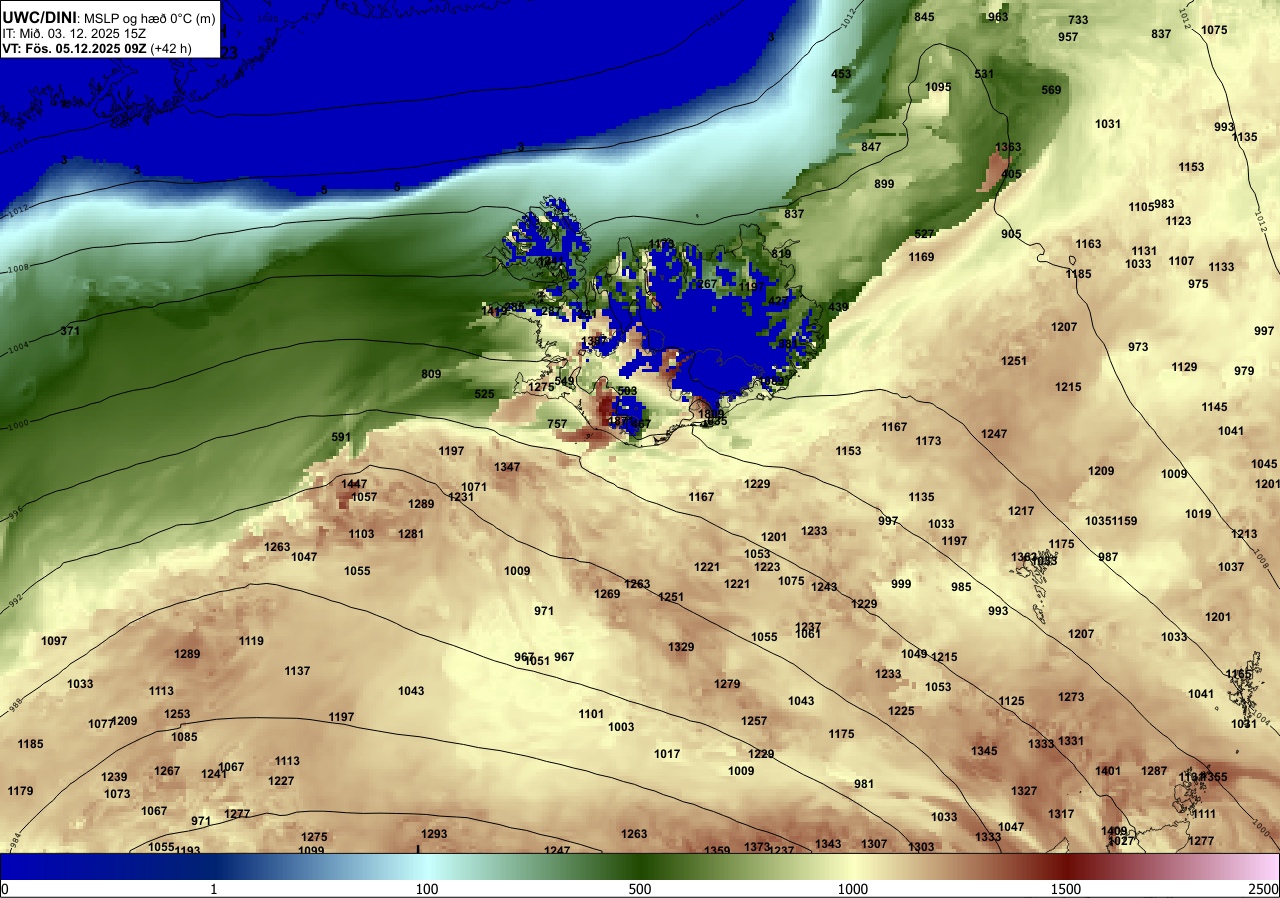
Task: Click the map value 757
Action: (557, 424)
